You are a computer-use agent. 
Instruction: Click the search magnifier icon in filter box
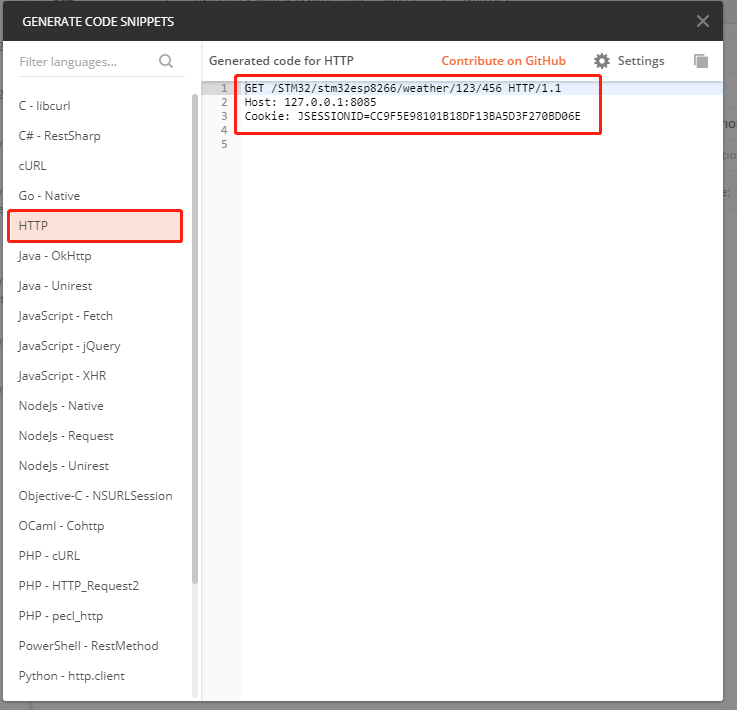pos(166,61)
